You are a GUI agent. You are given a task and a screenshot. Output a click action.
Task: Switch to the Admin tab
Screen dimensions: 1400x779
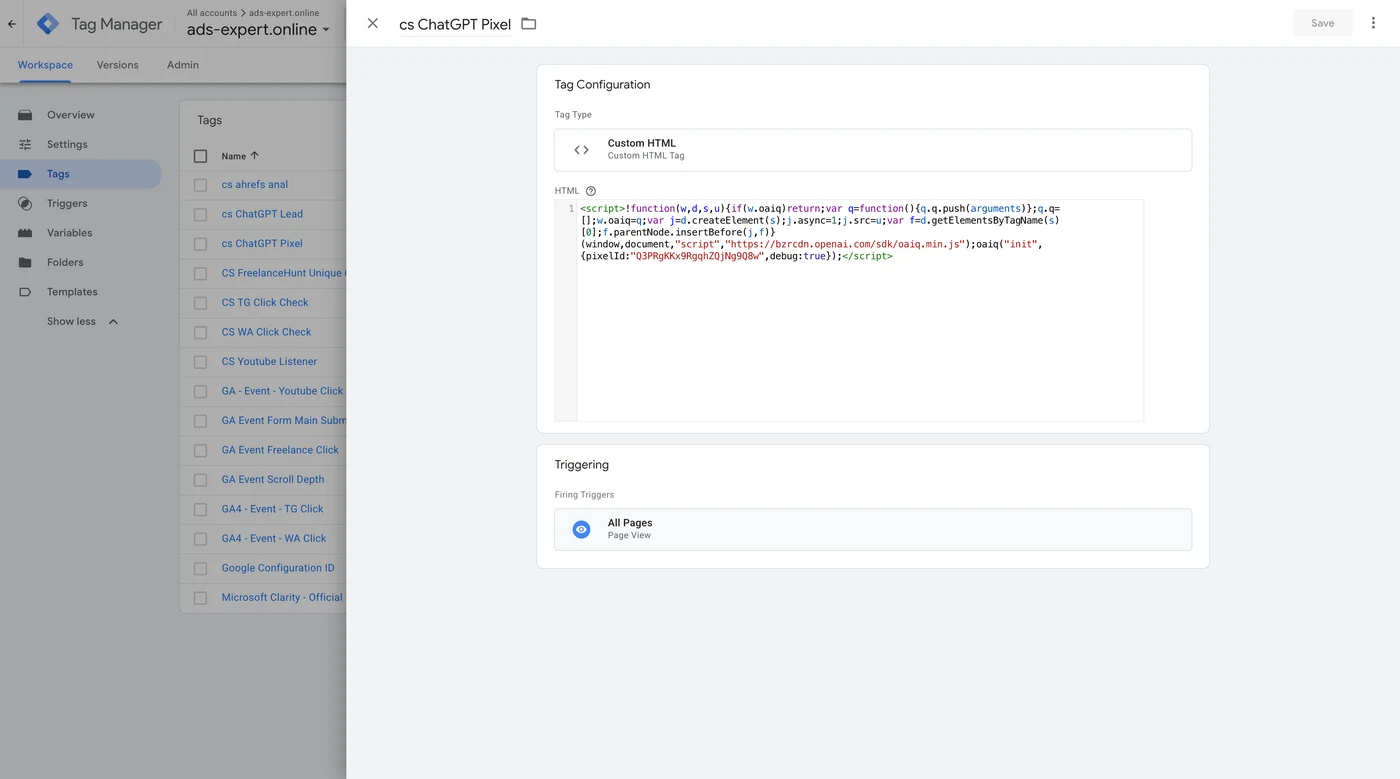pyautogui.click(x=183, y=65)
